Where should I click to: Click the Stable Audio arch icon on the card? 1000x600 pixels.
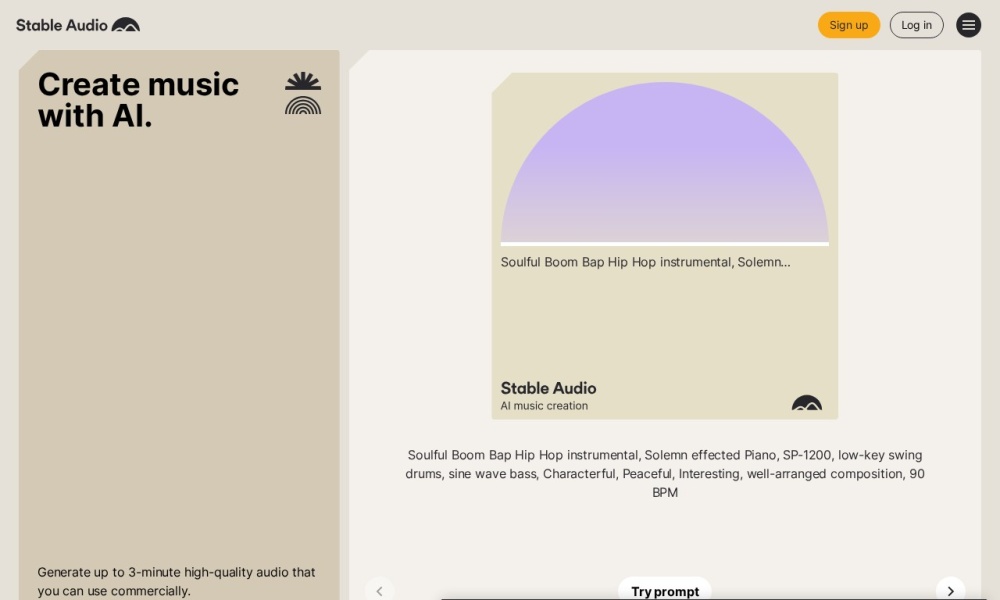pos(807,404)
